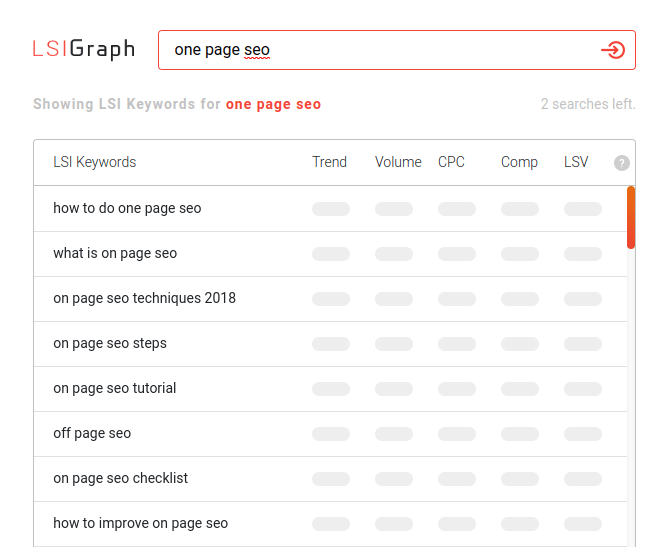Click the LSV column header

pos(577,162)
